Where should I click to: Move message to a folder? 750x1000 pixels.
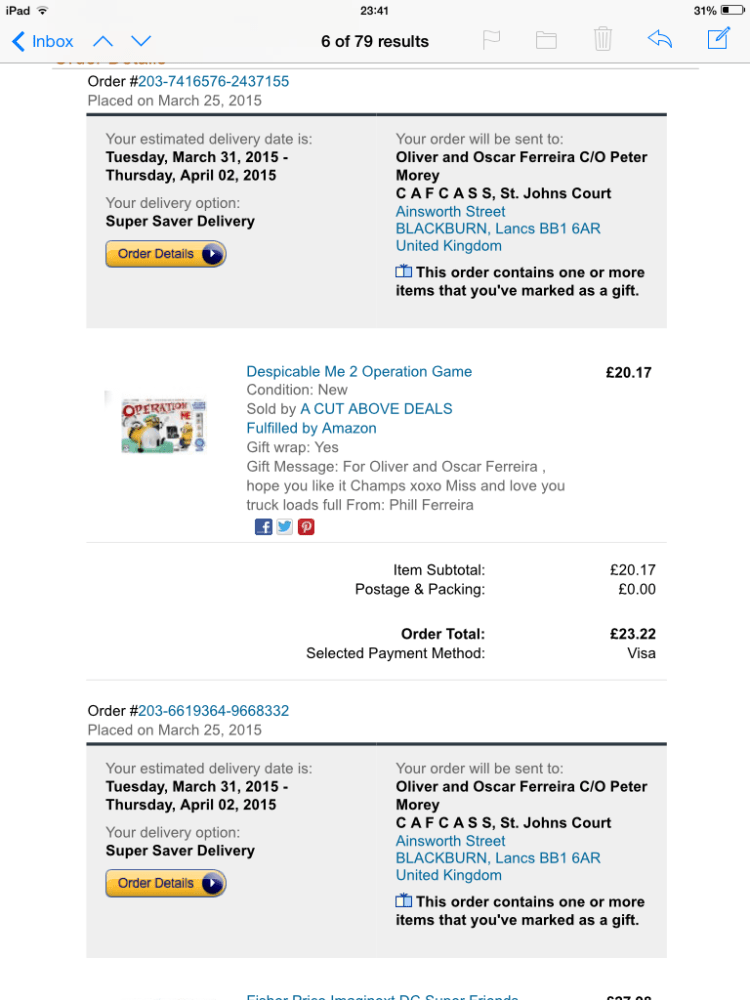[x=546, y=40]
